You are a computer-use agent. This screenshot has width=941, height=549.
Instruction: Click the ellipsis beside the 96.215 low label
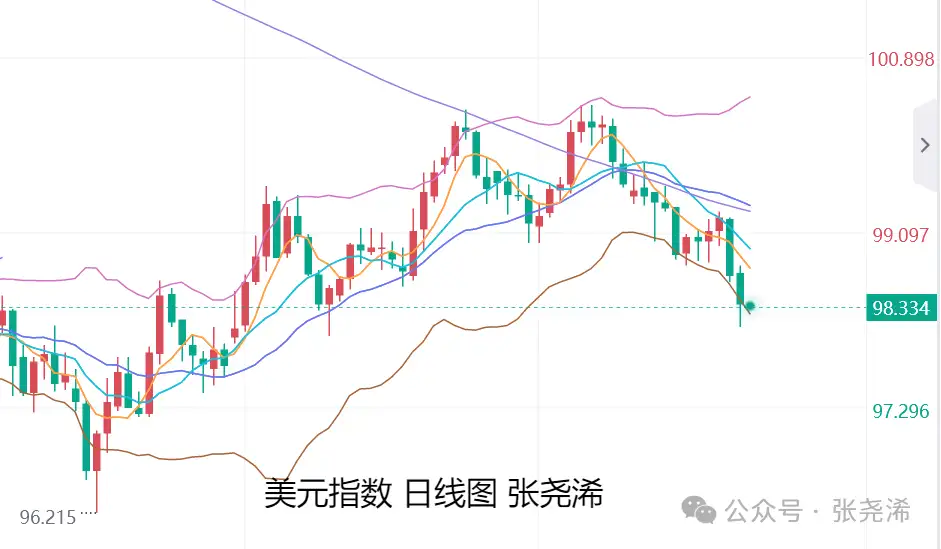88,514
